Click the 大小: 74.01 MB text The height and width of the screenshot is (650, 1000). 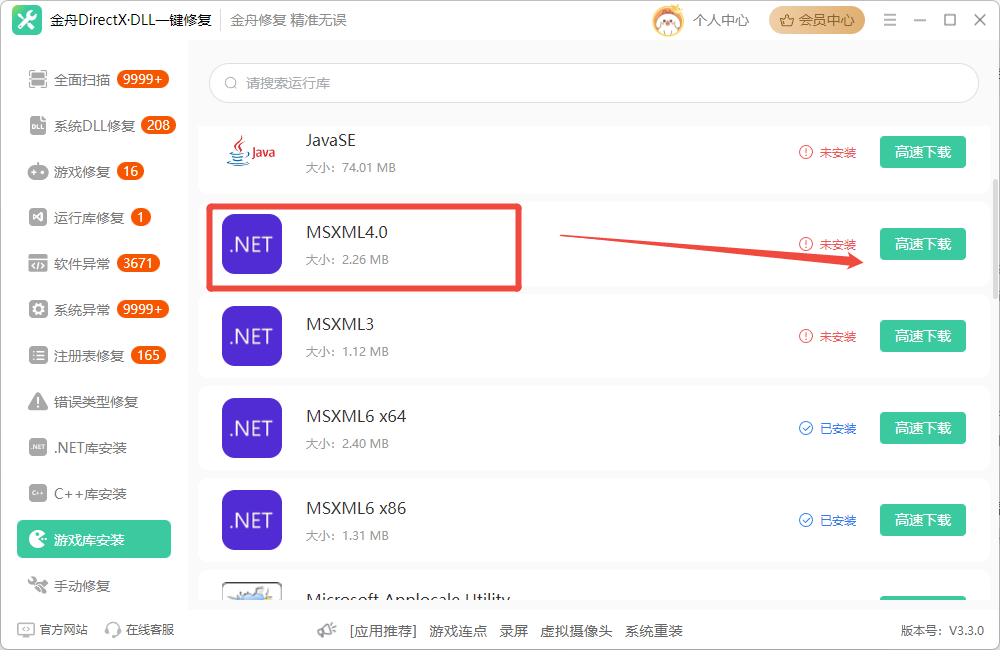coord(351,168)
